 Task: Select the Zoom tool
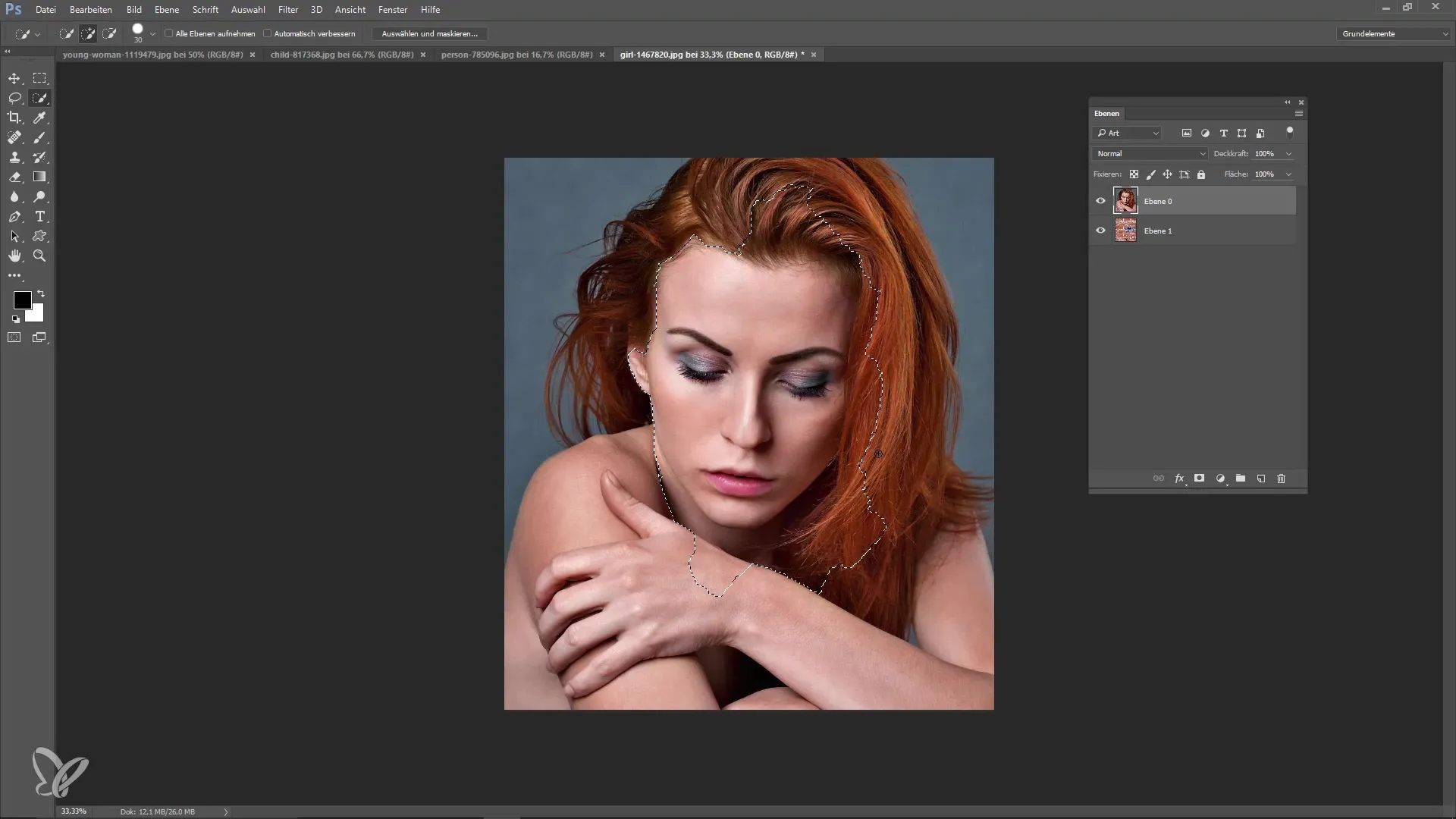pos(39,256)
